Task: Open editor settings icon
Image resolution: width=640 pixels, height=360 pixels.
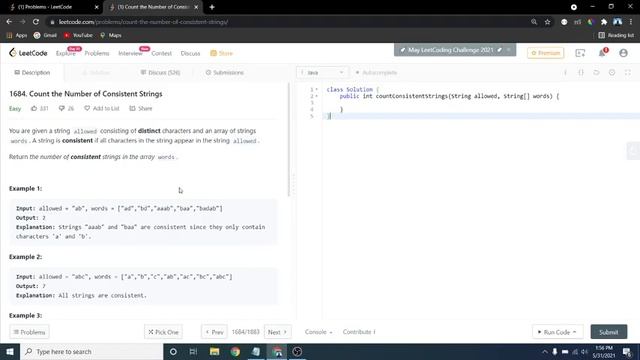Action: coord(612,73)
